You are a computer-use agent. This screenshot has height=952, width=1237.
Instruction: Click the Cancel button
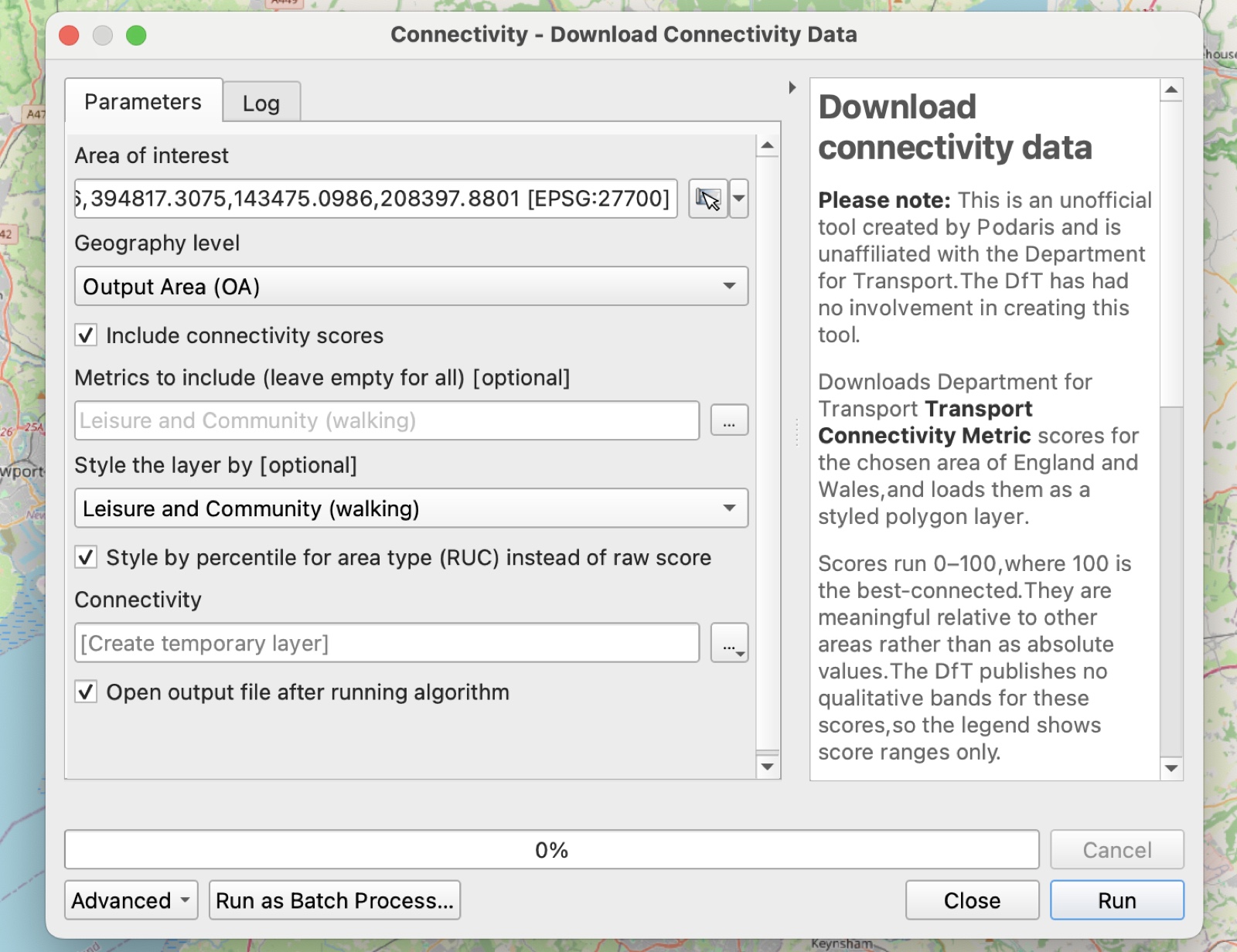[x=1117, y=850]
